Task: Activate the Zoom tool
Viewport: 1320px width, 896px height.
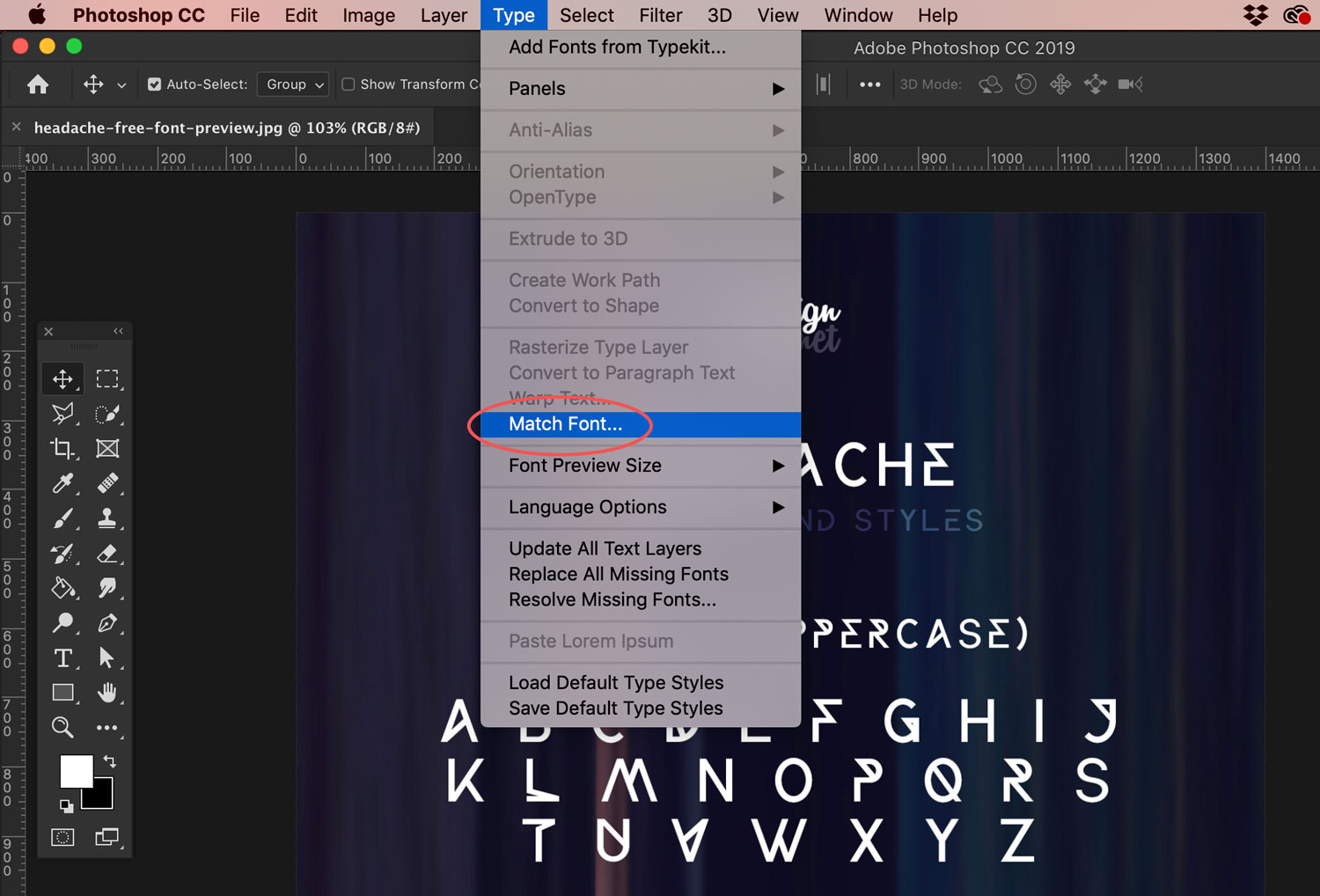Action: tap(62, 728)
